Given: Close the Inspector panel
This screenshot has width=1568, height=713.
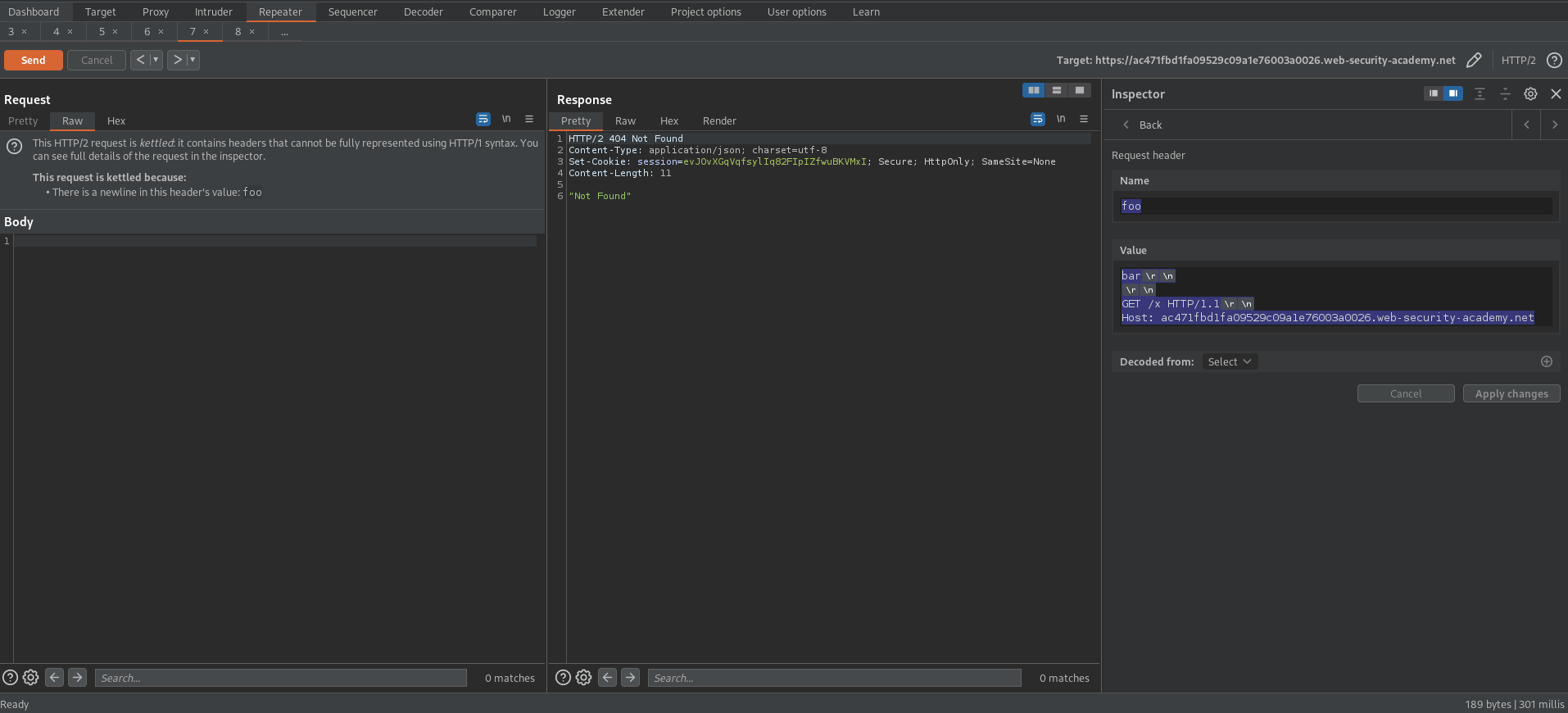Looking at the screenshot, I should (1556, 93).
